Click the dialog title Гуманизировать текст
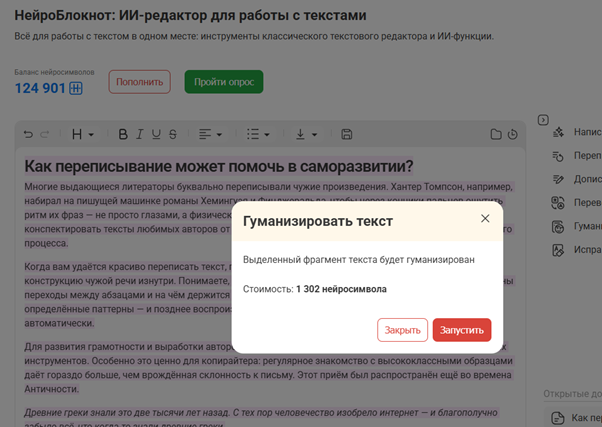This screenshot has height=427, width=602. point(318,221)
